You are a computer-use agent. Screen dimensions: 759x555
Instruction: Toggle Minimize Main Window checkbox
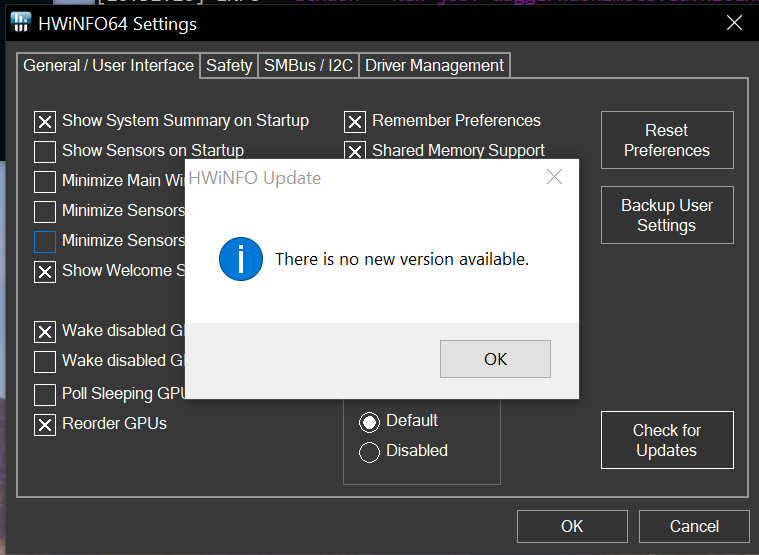pos(45,182)
